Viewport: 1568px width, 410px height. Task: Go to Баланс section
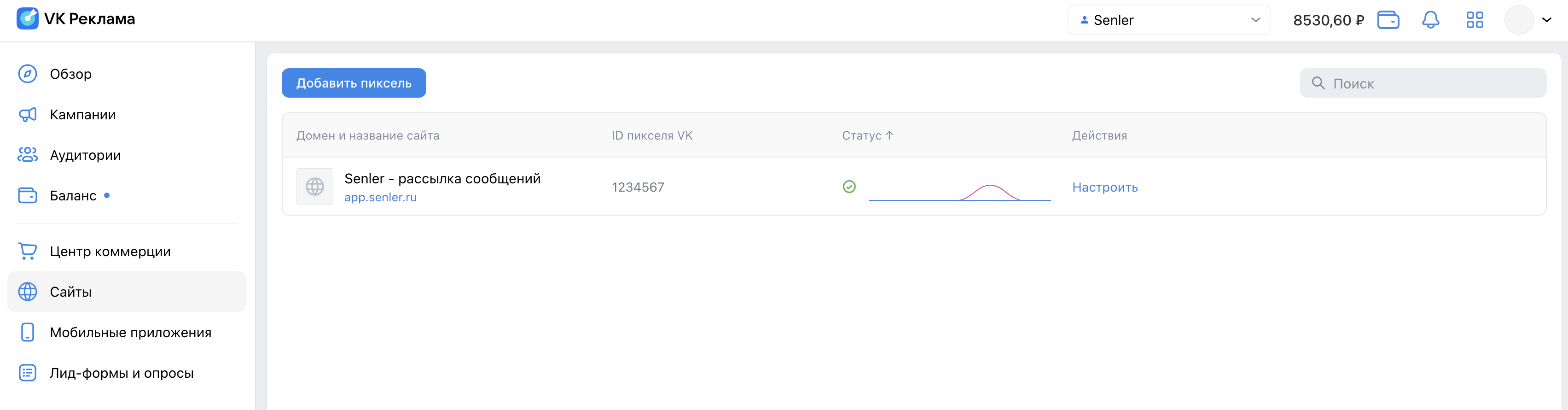pyautogui.click(x=73, y=196)
